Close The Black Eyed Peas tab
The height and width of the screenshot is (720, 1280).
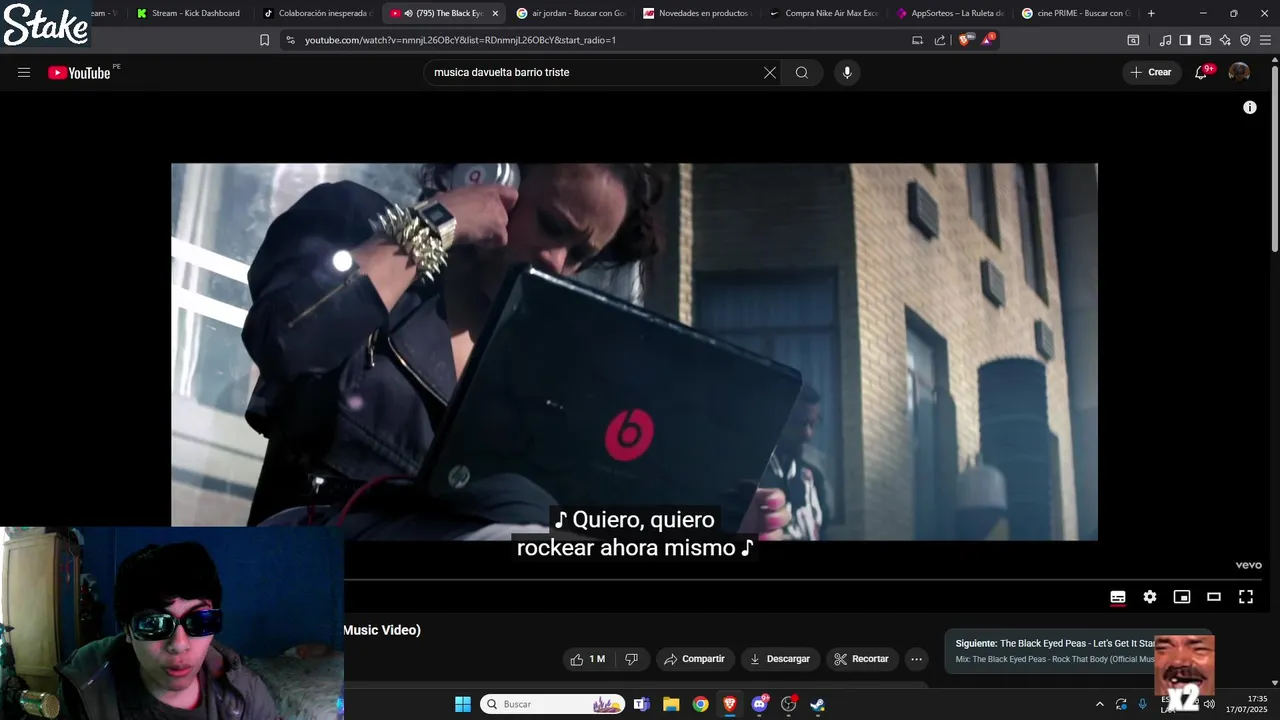click(x=495, y=13)
